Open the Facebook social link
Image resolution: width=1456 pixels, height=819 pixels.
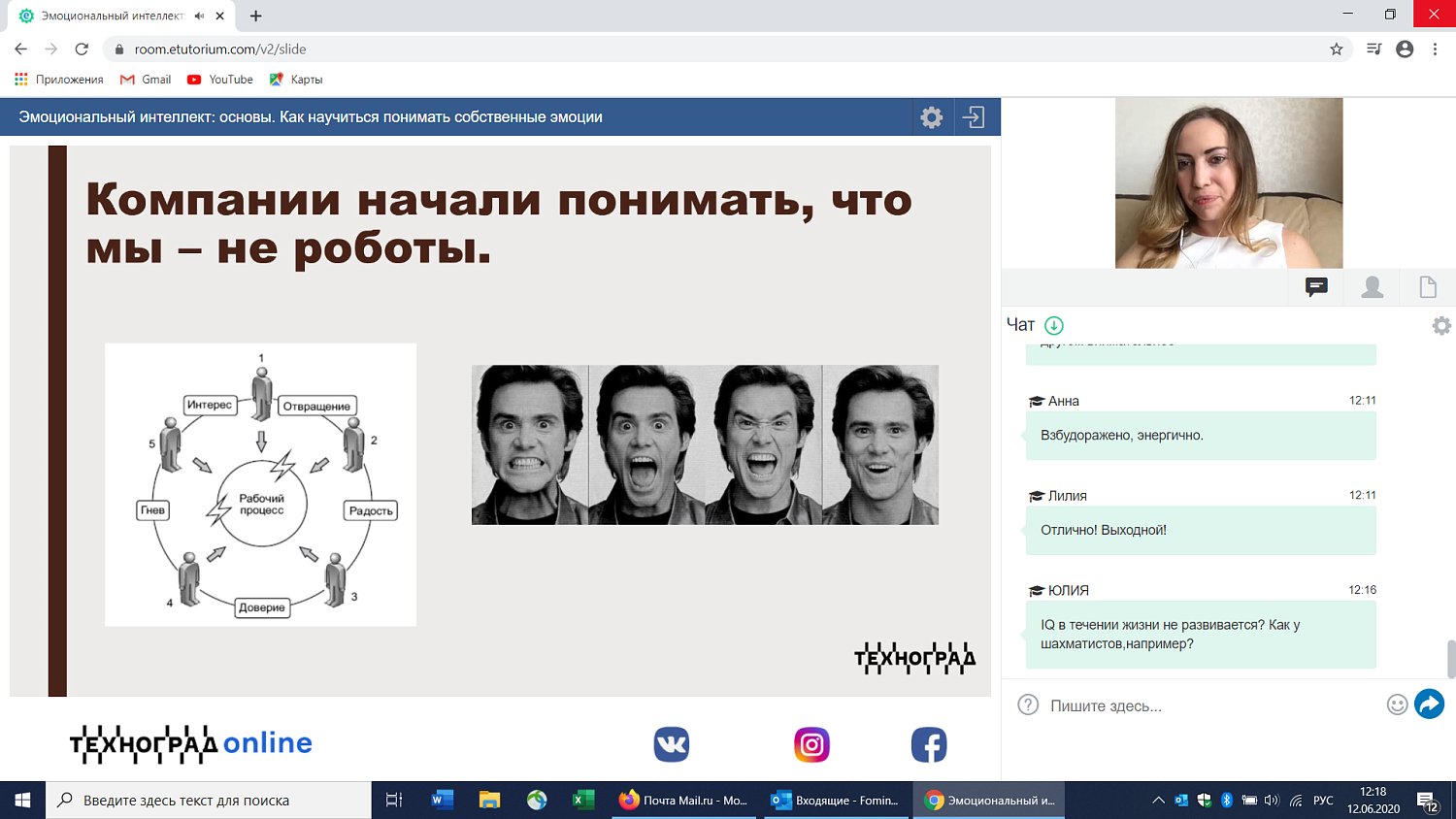tap(929, 744)
